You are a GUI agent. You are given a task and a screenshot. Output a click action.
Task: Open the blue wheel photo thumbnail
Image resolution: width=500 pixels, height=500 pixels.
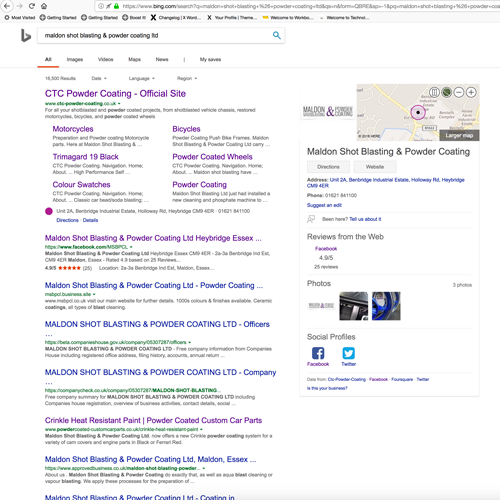[386, 306]
